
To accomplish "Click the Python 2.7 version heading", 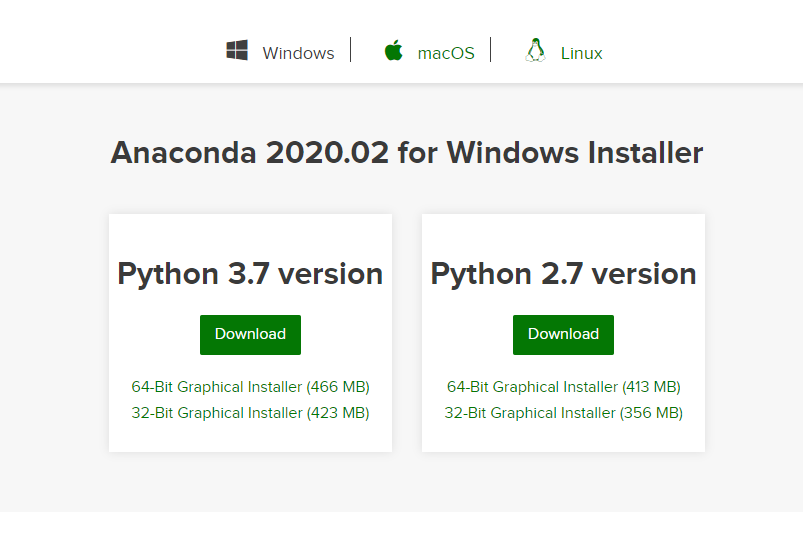I will coord(563,274).
